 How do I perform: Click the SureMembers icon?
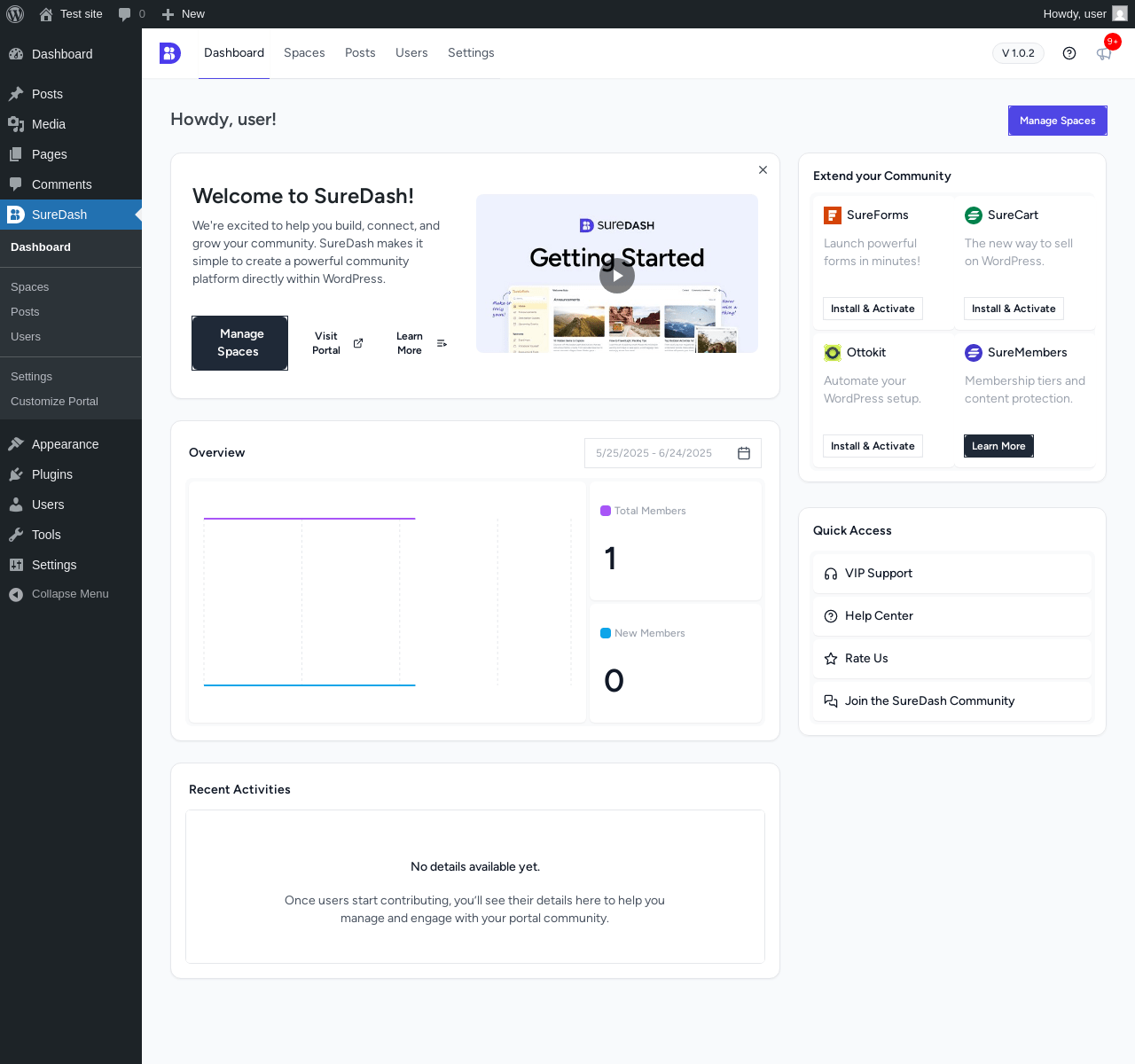click(x=974, y=353)
